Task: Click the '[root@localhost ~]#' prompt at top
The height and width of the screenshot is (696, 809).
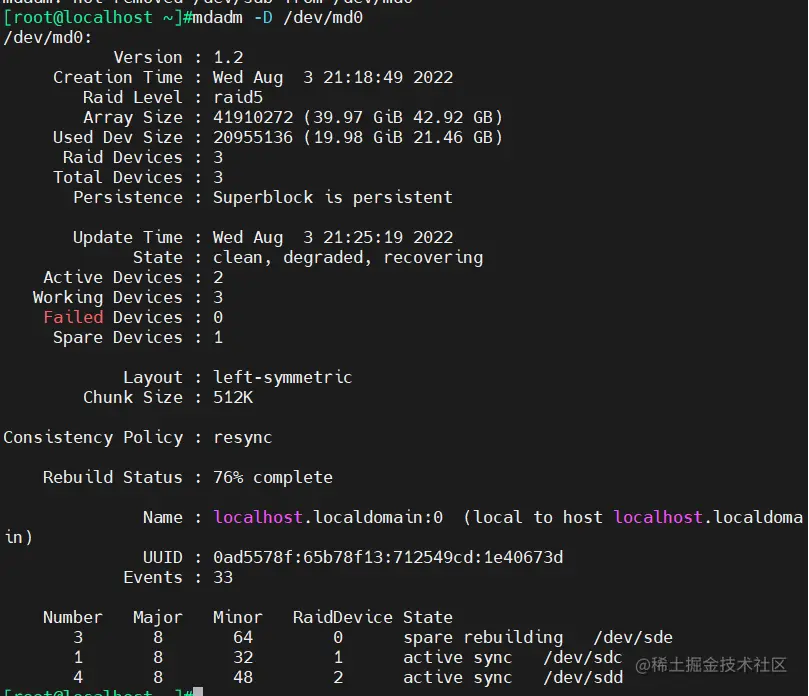Action: tap(98, 18)
